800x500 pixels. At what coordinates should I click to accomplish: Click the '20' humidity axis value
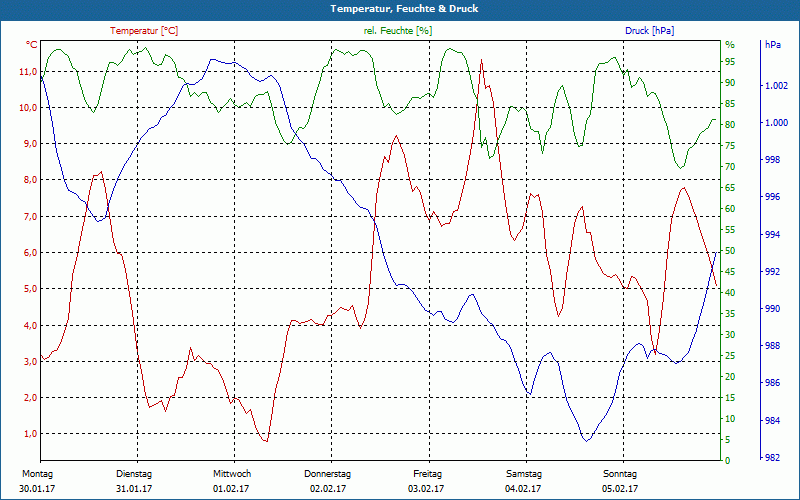pos(730,377)
